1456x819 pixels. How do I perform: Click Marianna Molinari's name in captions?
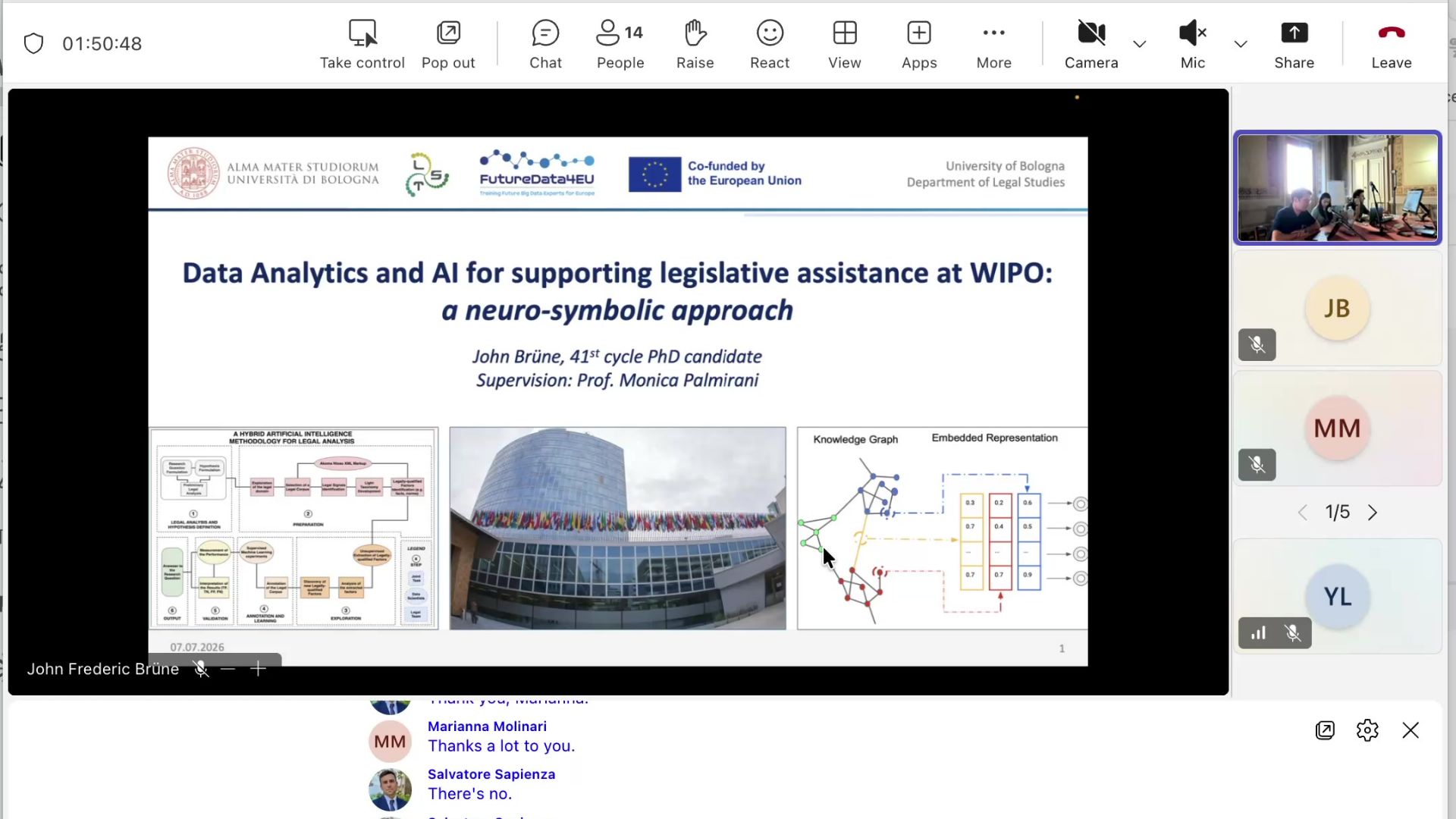tap(487, 726)
